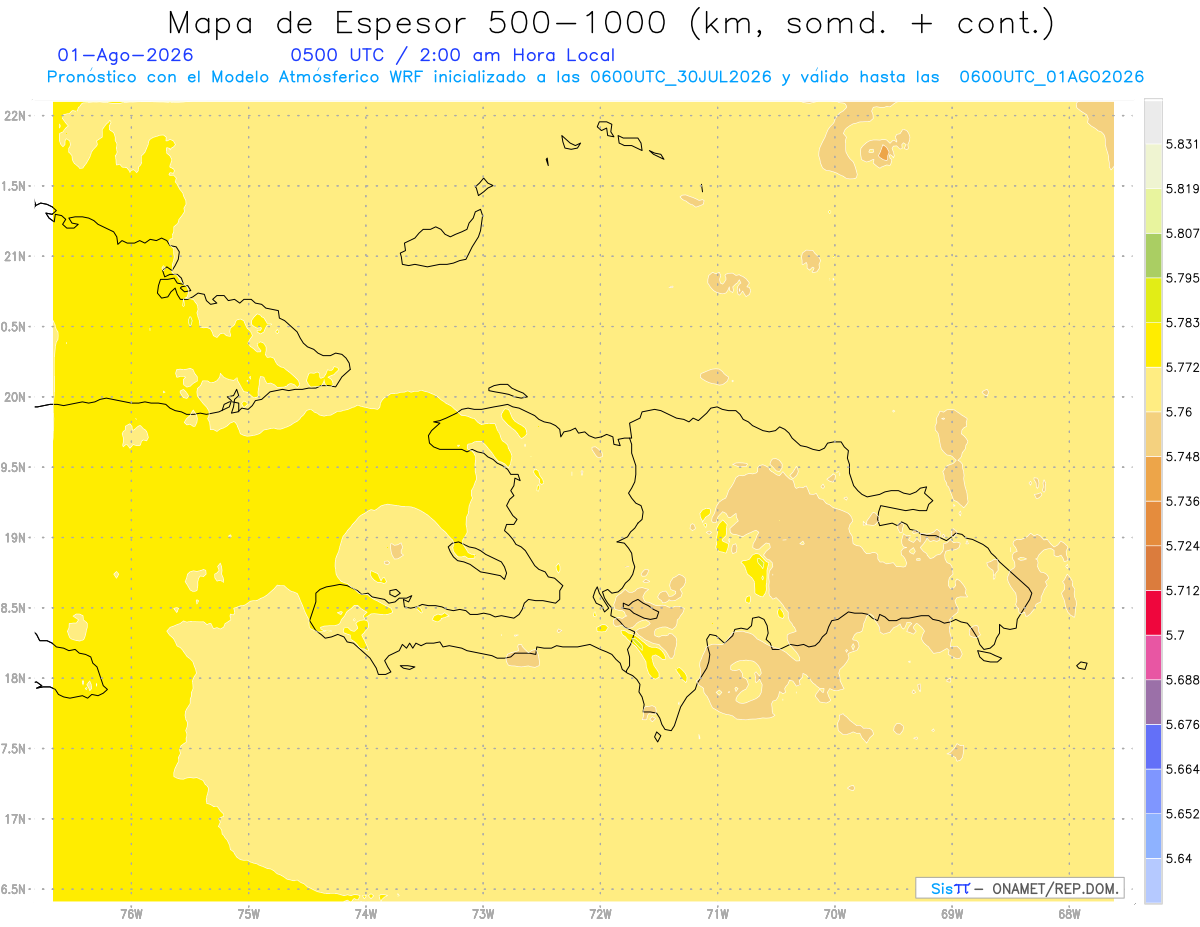
Task: Pick the pale blue colorbar segment below 5.64
Action: 1153,881
